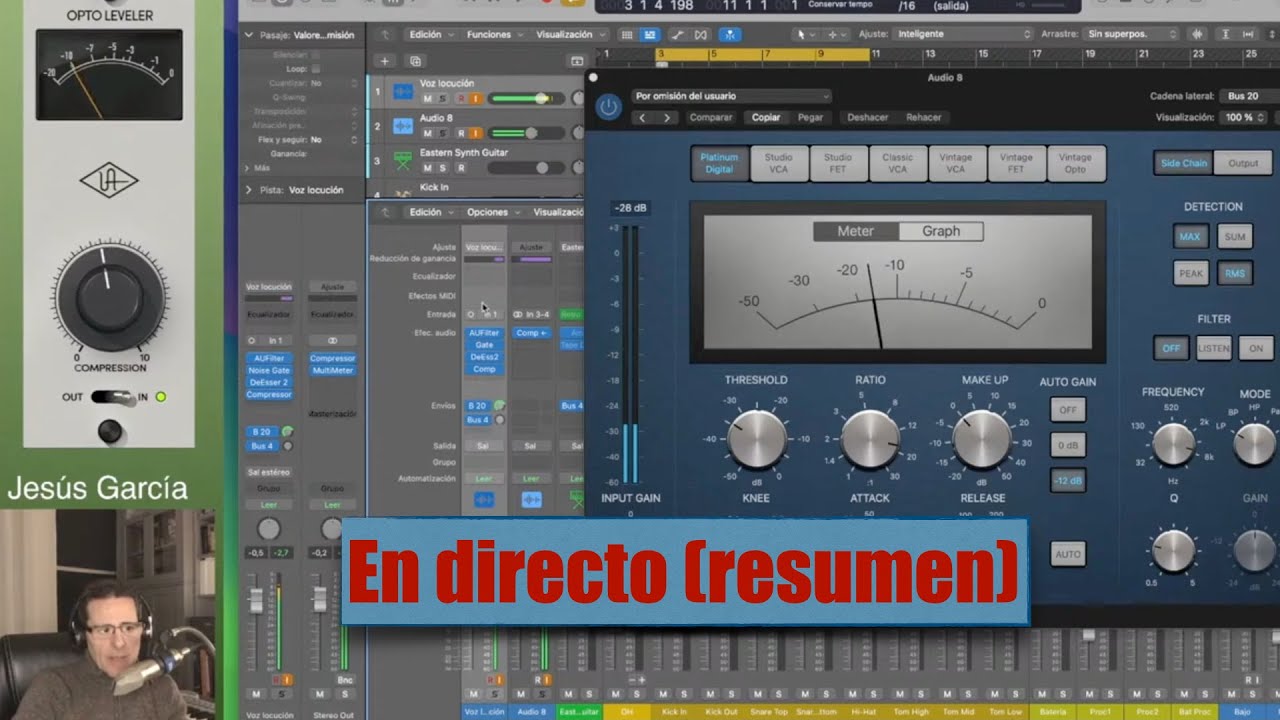Click the Universal Audio diamond logo
Viewport: 1280px width, 720px height.
109,181
